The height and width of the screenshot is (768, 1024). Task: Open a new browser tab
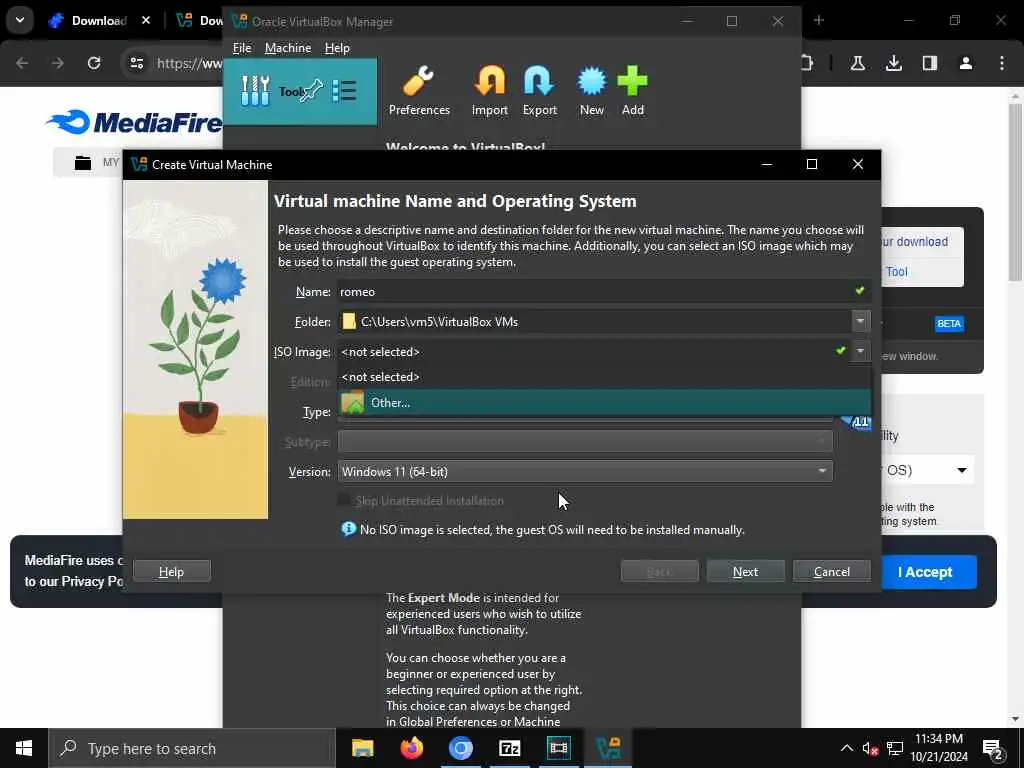click(818, 20)
